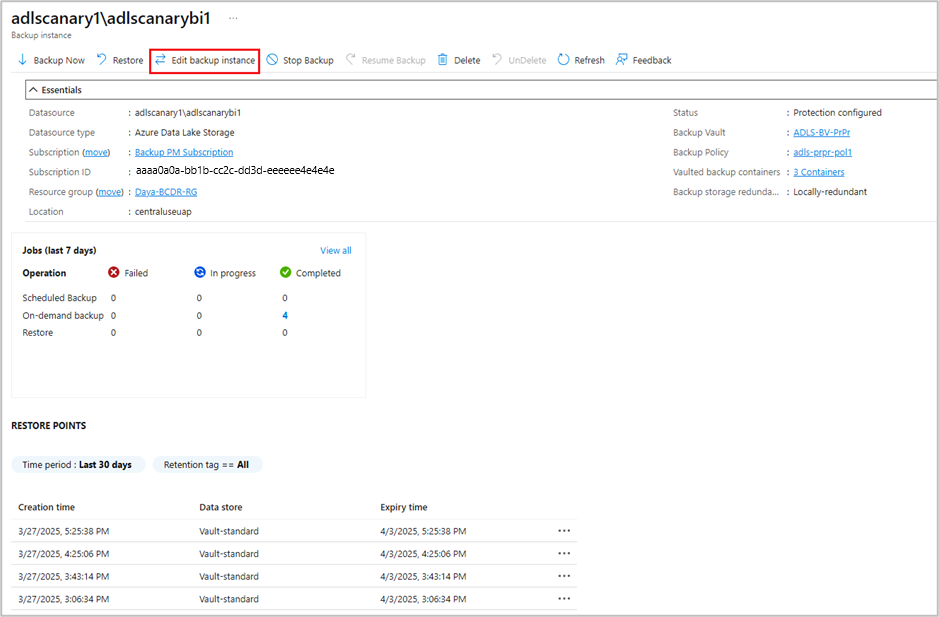Open the adls-prpr-pol1 backup policy link

click(x=822, y=152)
